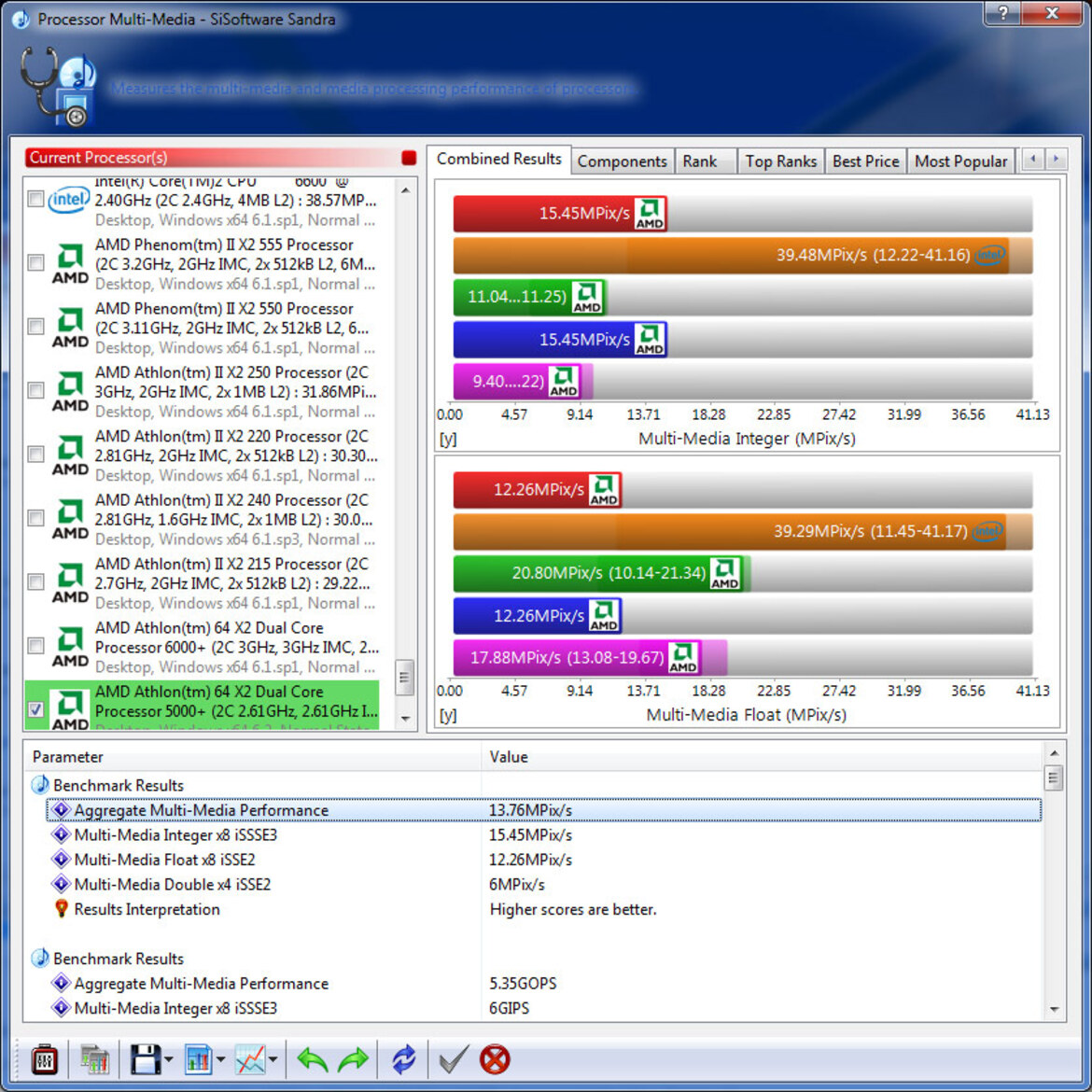Click processor list scrollbar up arrow
The width and height of the screenshot is (1092, 1092).
click(x=405, y=190)
